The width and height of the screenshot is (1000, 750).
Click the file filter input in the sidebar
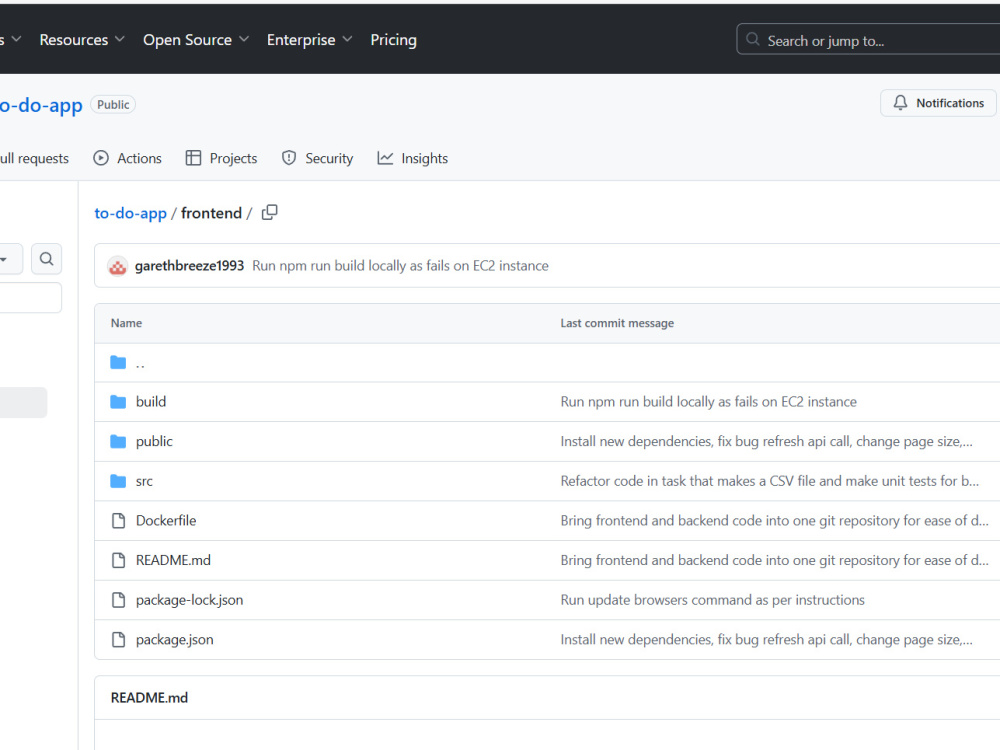click(x=31, y=298)
